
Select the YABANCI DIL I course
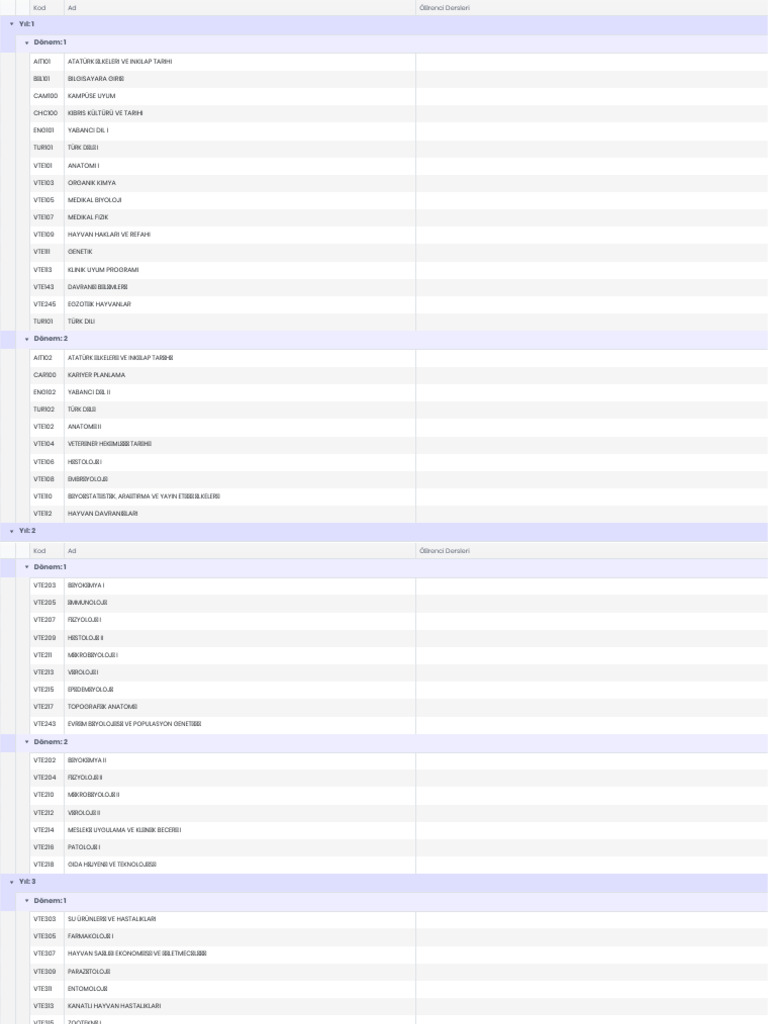pyautogui.click(x=398, y=131)
